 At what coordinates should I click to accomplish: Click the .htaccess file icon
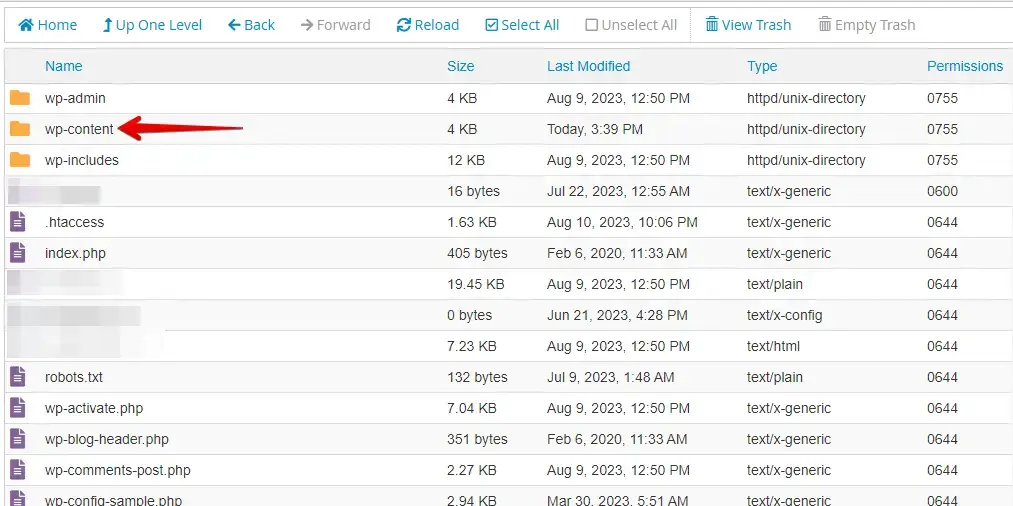18,222
